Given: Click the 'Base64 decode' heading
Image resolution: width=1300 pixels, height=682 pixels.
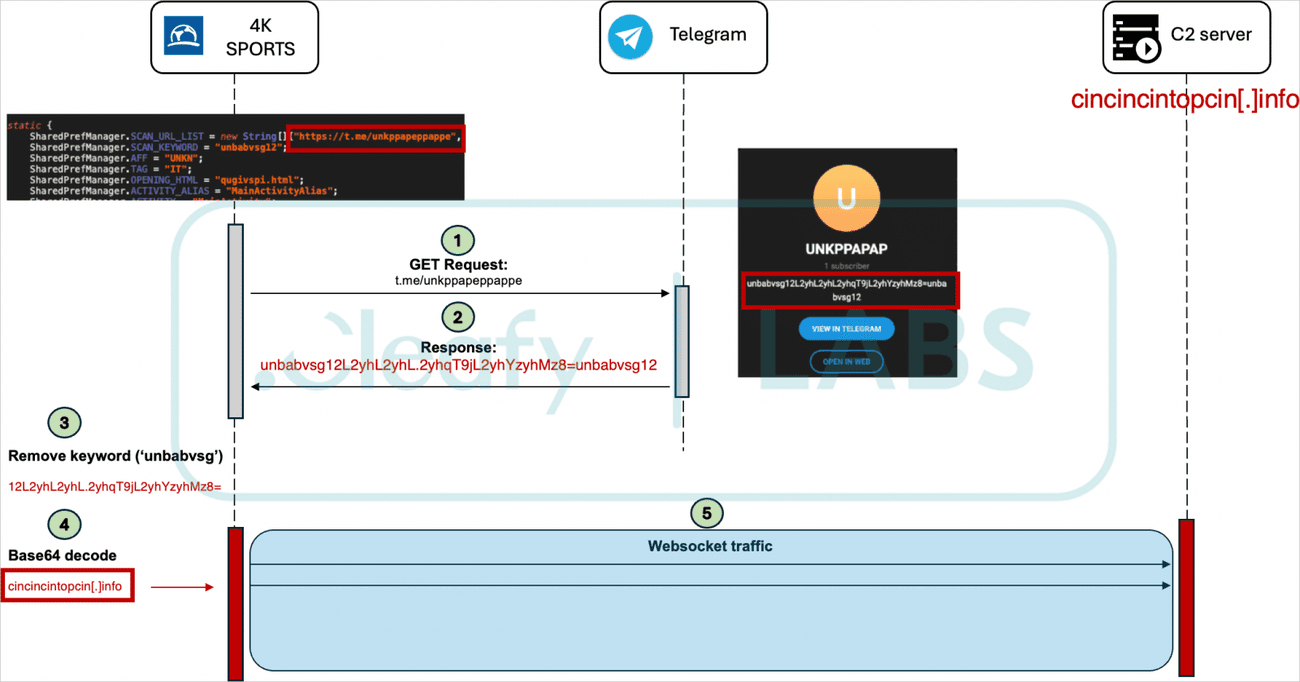Looking at the screenshot, I should (62, 555).
